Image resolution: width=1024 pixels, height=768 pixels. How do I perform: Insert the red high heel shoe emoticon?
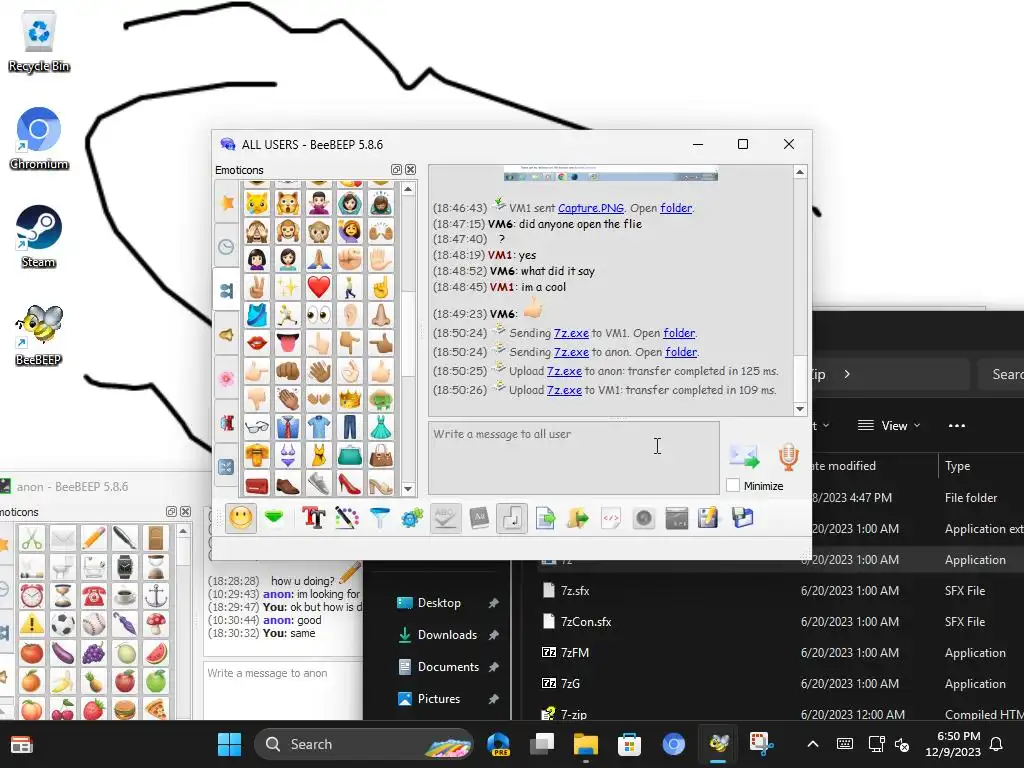[x=350, y=484]
